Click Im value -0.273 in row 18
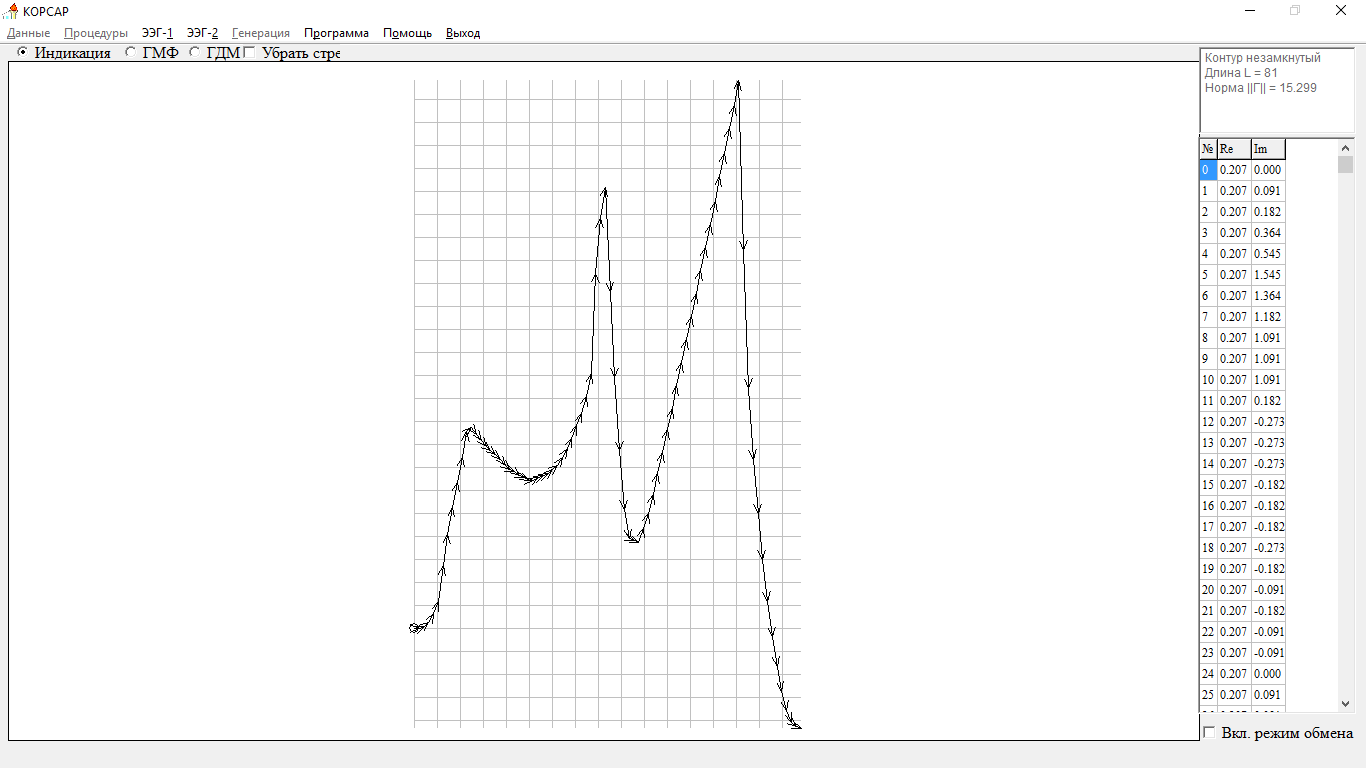This screenshot has height=768, width=1366. click(1268, 548)
